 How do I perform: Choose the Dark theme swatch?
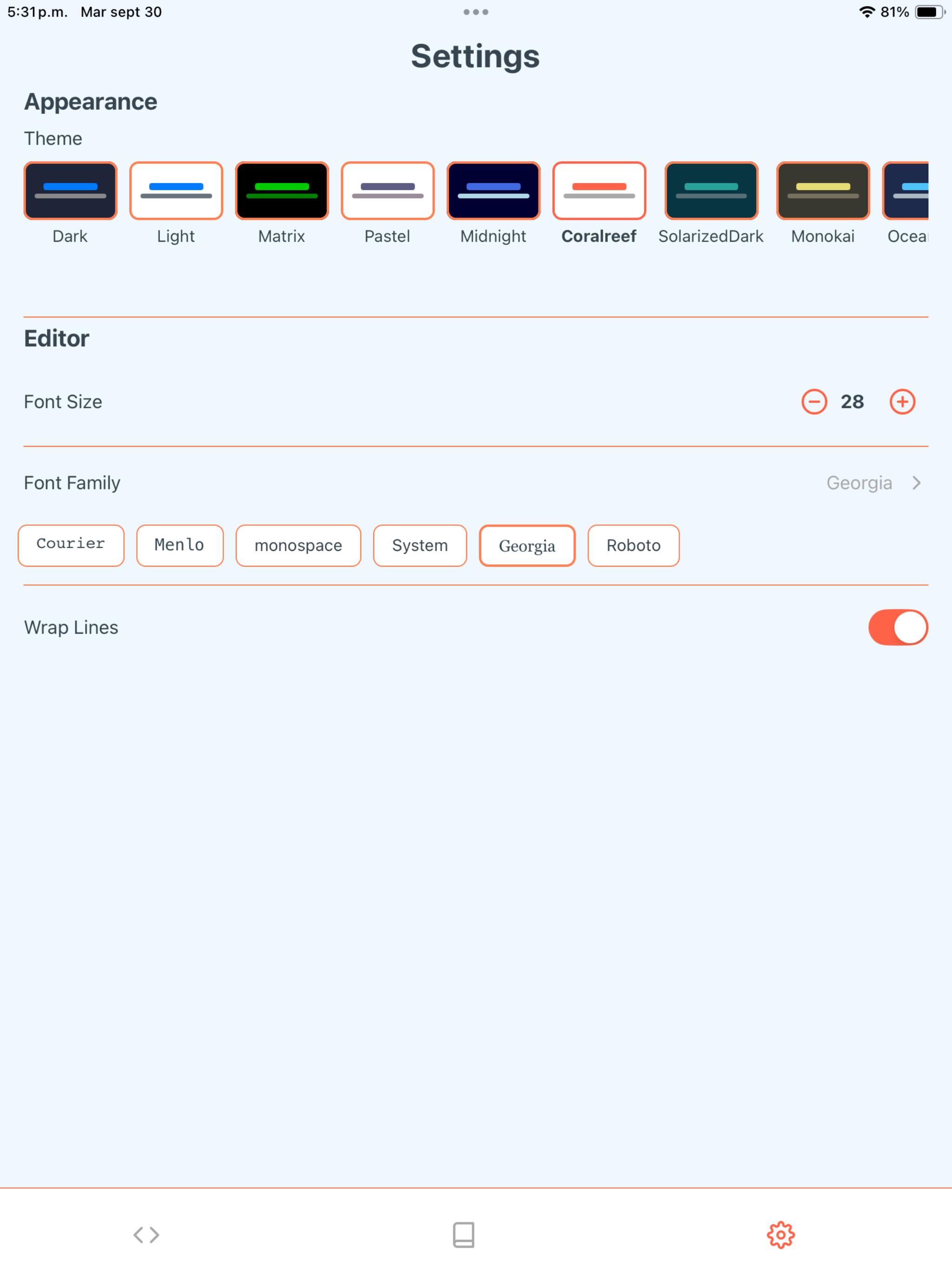[x=70, y=191]
